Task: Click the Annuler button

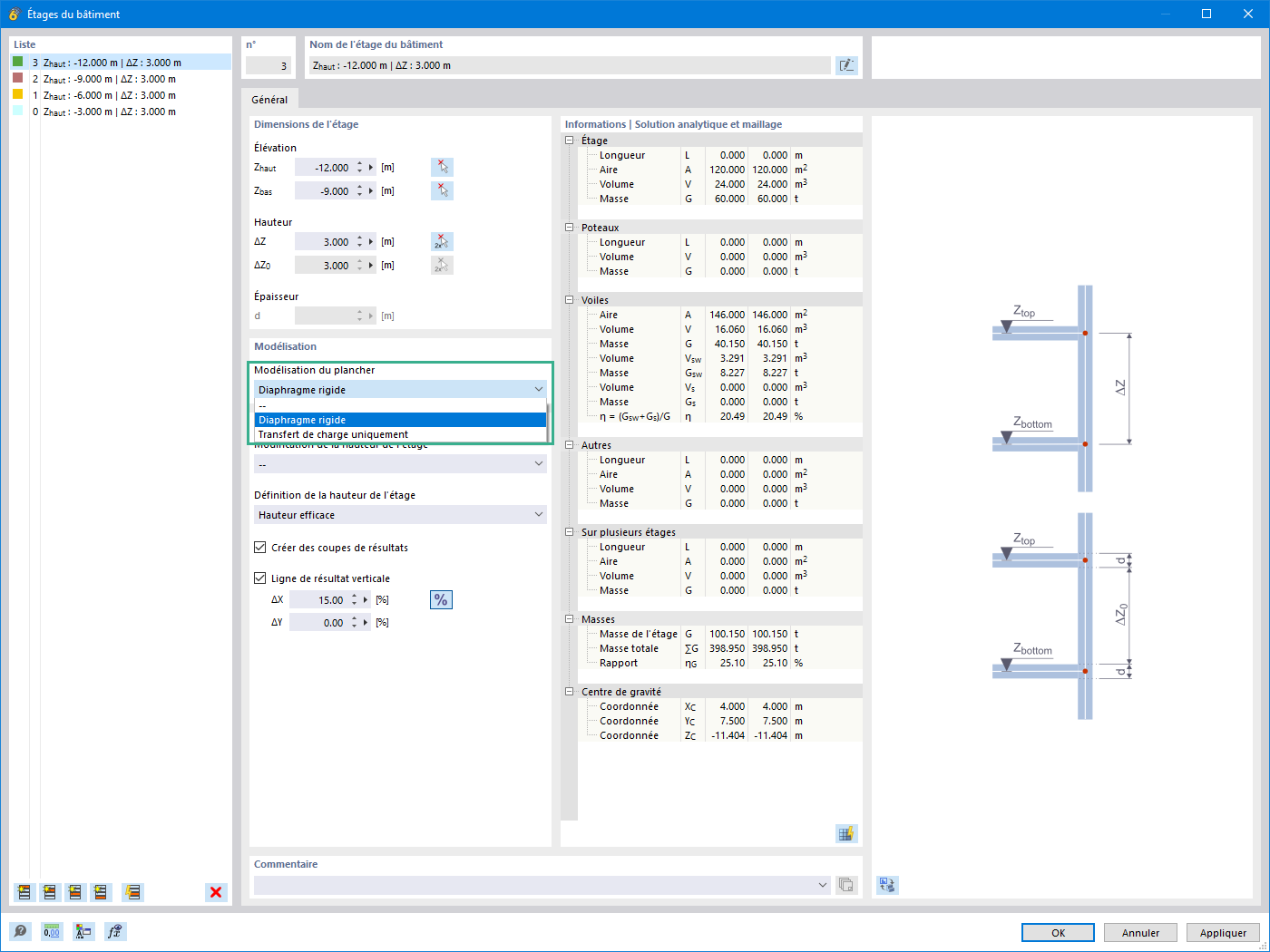Action: [1140, 933]
